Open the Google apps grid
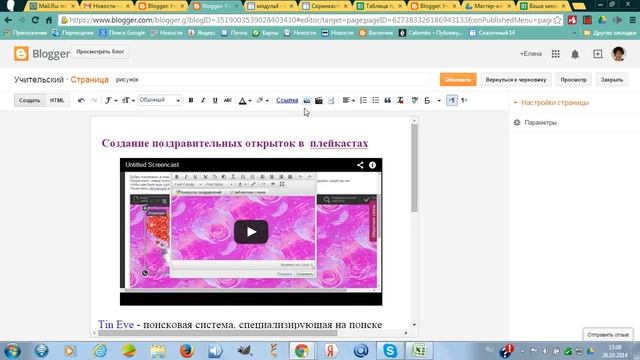This screenshot has height=360, width=640. tap(556, 54)
